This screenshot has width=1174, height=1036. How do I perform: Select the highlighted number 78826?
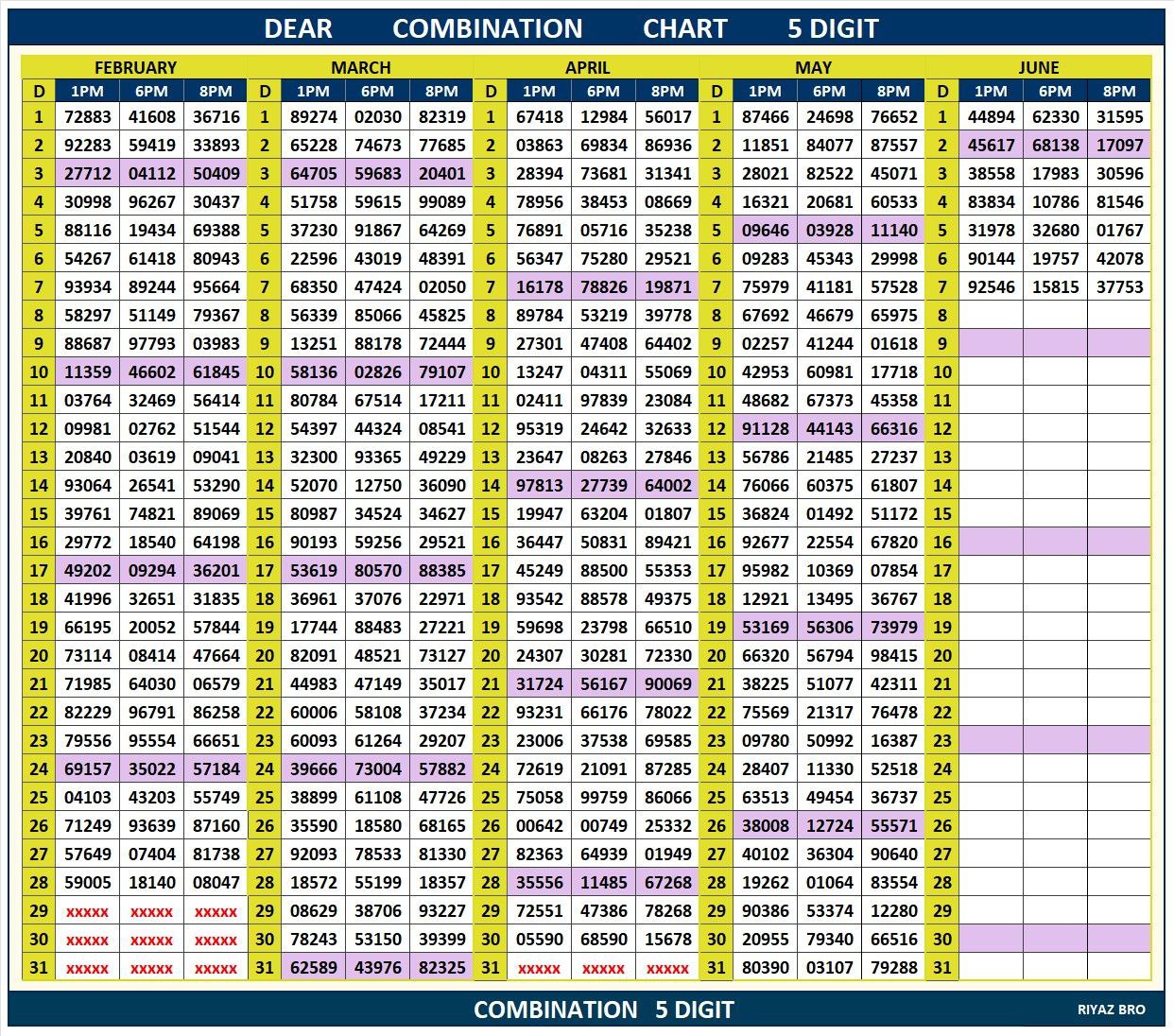click(x=603, y=287)
